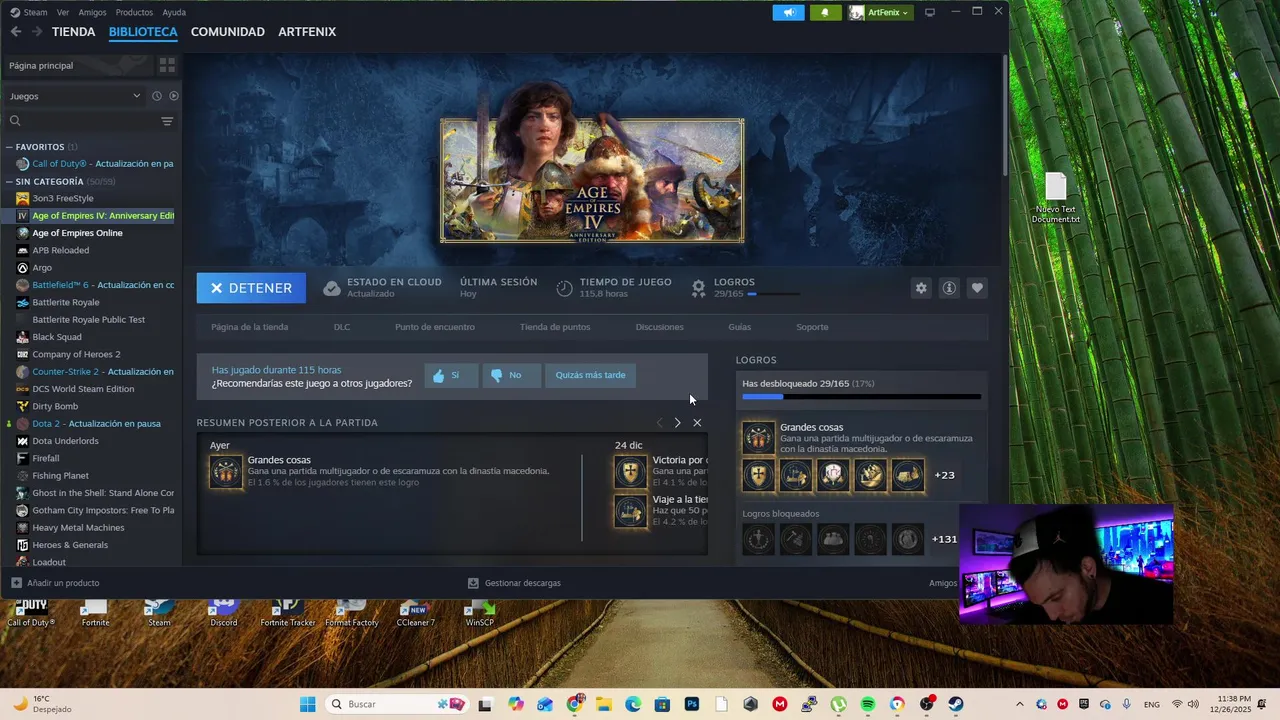Viewport: 1280px width, 720px height.
Task: Open the Steam announcements megaphone button
Action: coord(788,12)
